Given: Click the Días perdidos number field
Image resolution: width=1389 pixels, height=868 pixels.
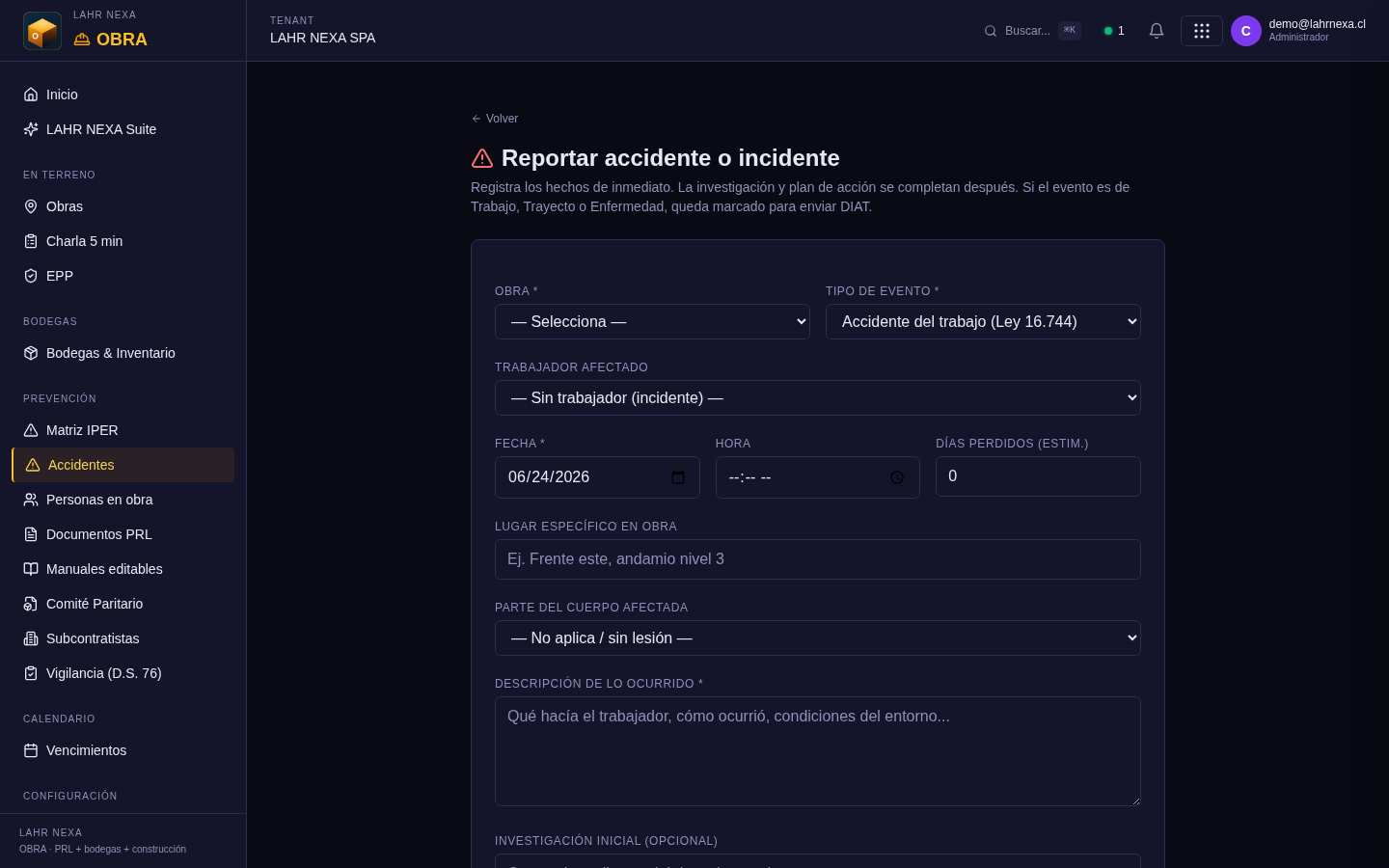Looking at the screenshot, I should pyautogui.click(x=1038, y=476).
